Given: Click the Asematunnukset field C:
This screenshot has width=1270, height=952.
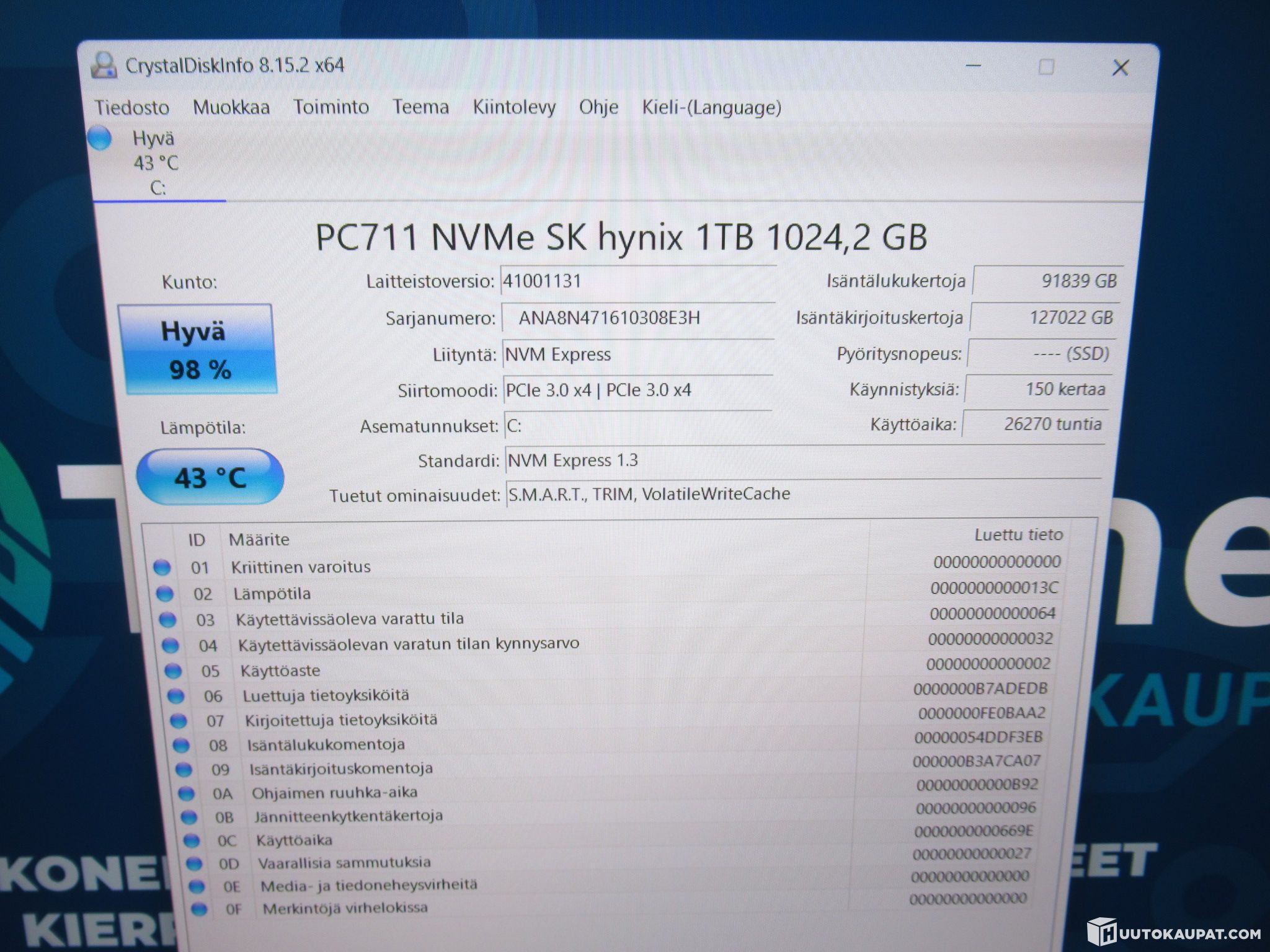Looking at the screenshot, I should click(637, 426).
